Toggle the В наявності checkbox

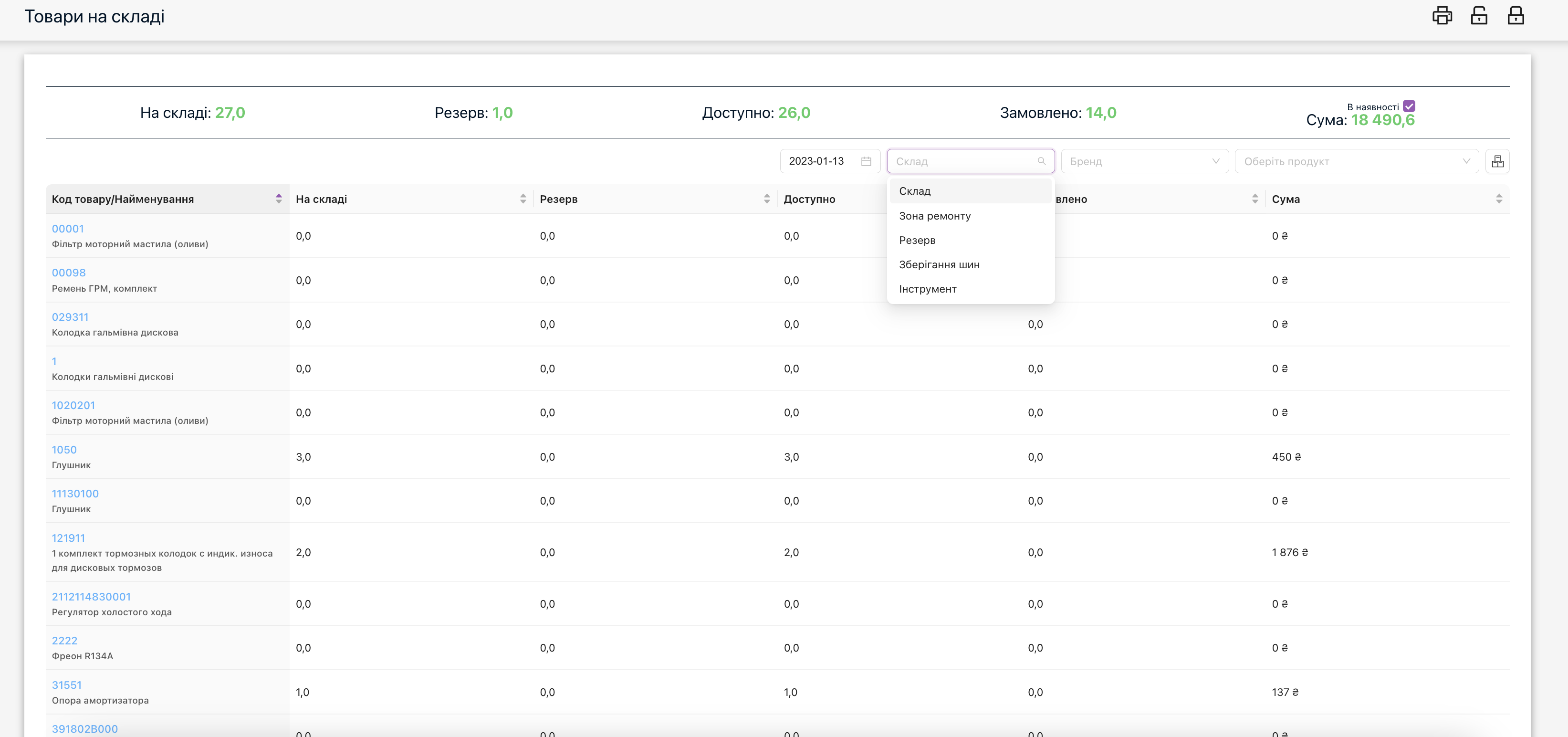point(1409,106)
